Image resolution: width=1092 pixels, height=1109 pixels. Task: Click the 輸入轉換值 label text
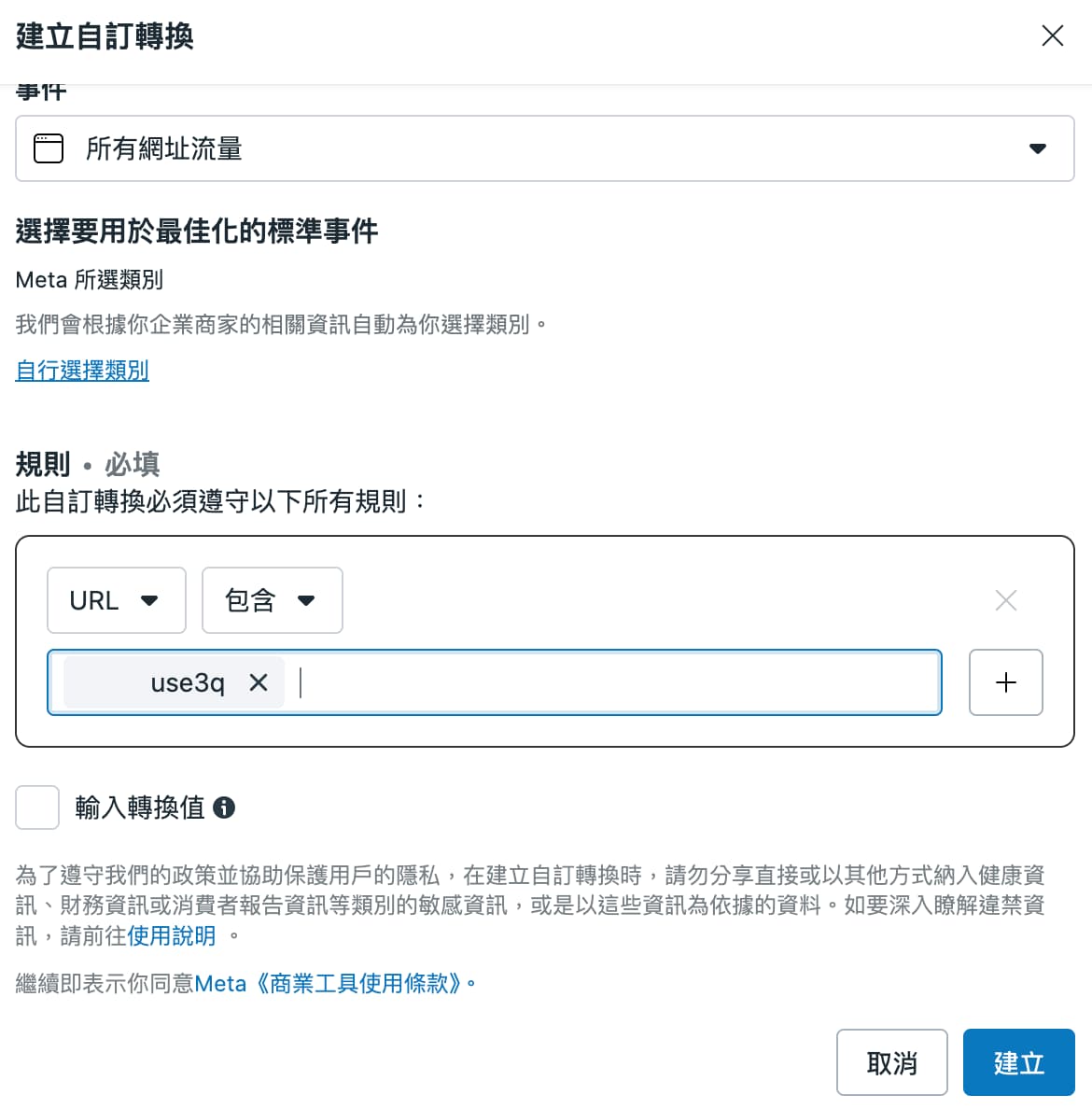(x=140, y=807)
